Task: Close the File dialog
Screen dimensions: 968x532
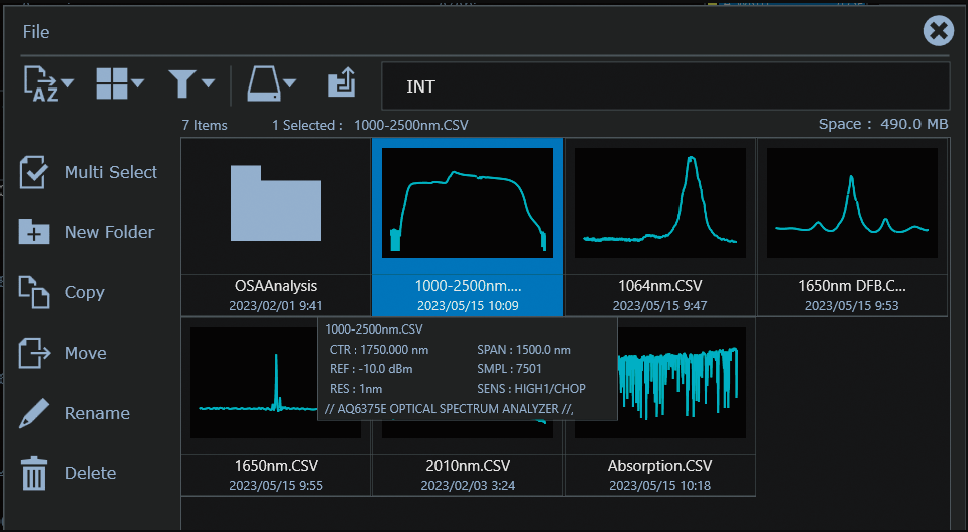Action: [938, 32]
